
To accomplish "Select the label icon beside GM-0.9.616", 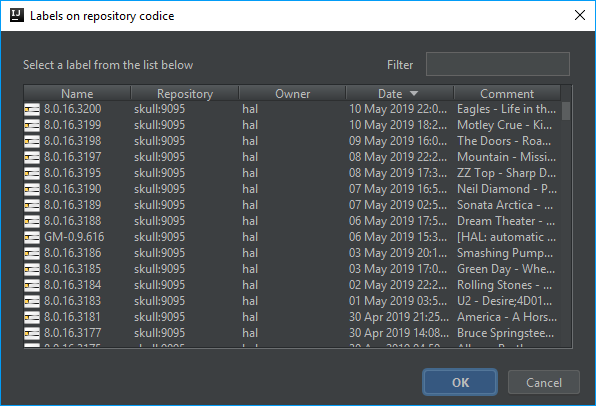I will (32, 238).
